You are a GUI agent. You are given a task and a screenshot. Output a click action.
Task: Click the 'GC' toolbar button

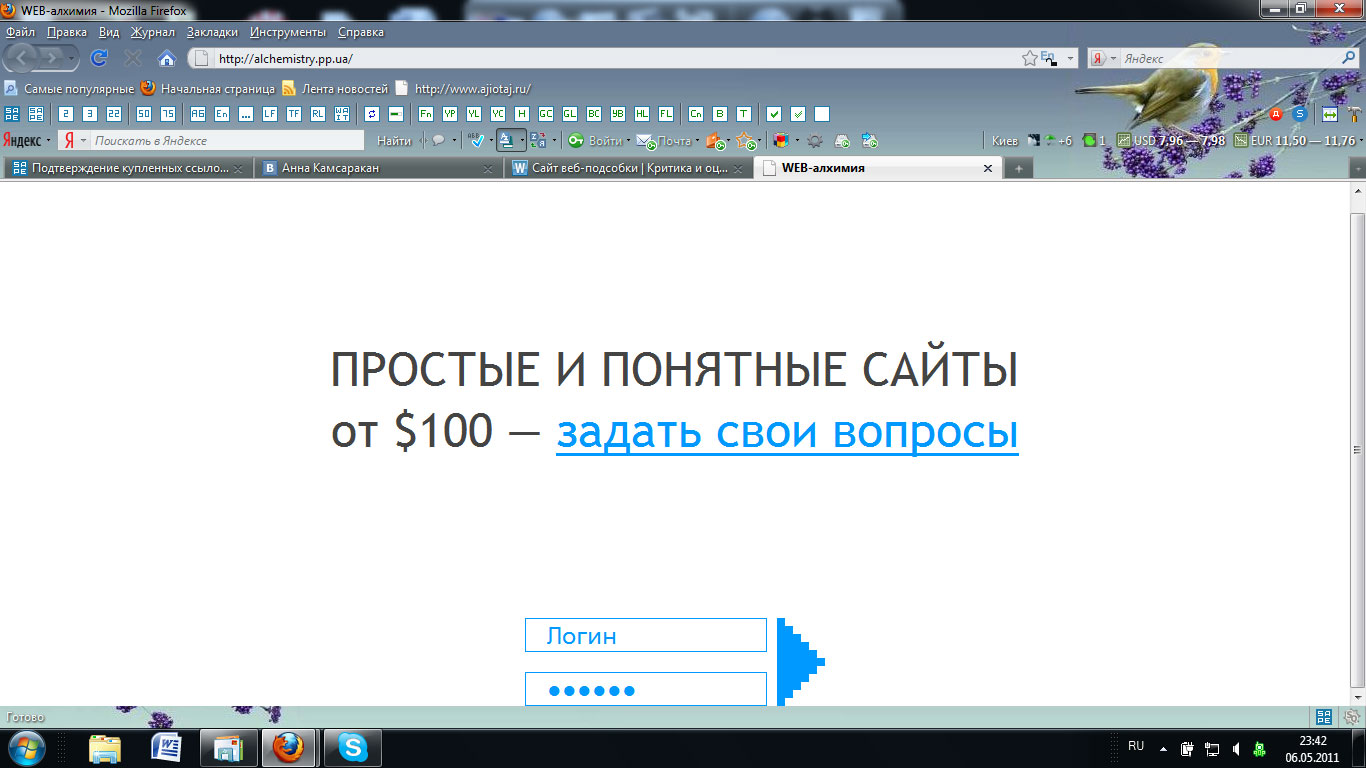point(545,114)
